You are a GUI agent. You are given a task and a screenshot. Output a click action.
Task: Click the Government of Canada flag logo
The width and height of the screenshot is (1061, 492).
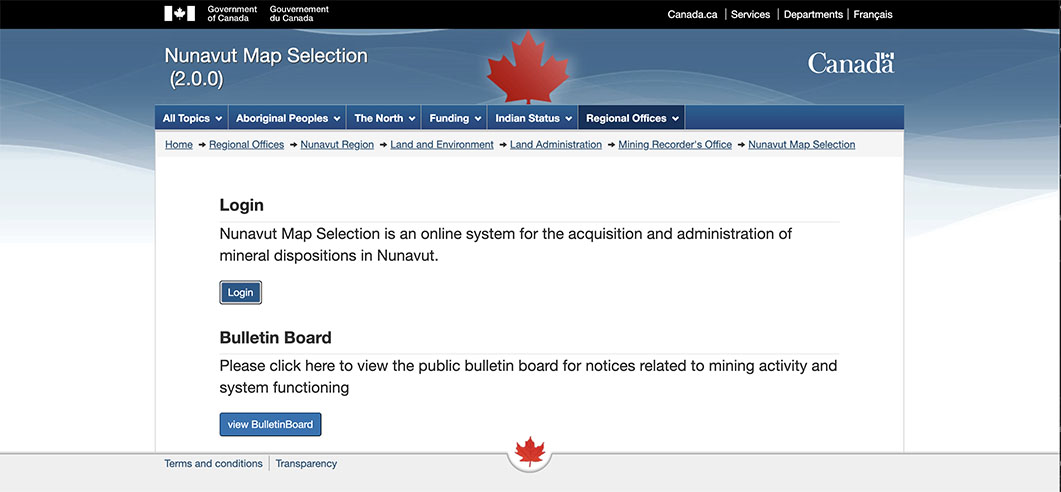pyautogui.click(x=180, y=14)
